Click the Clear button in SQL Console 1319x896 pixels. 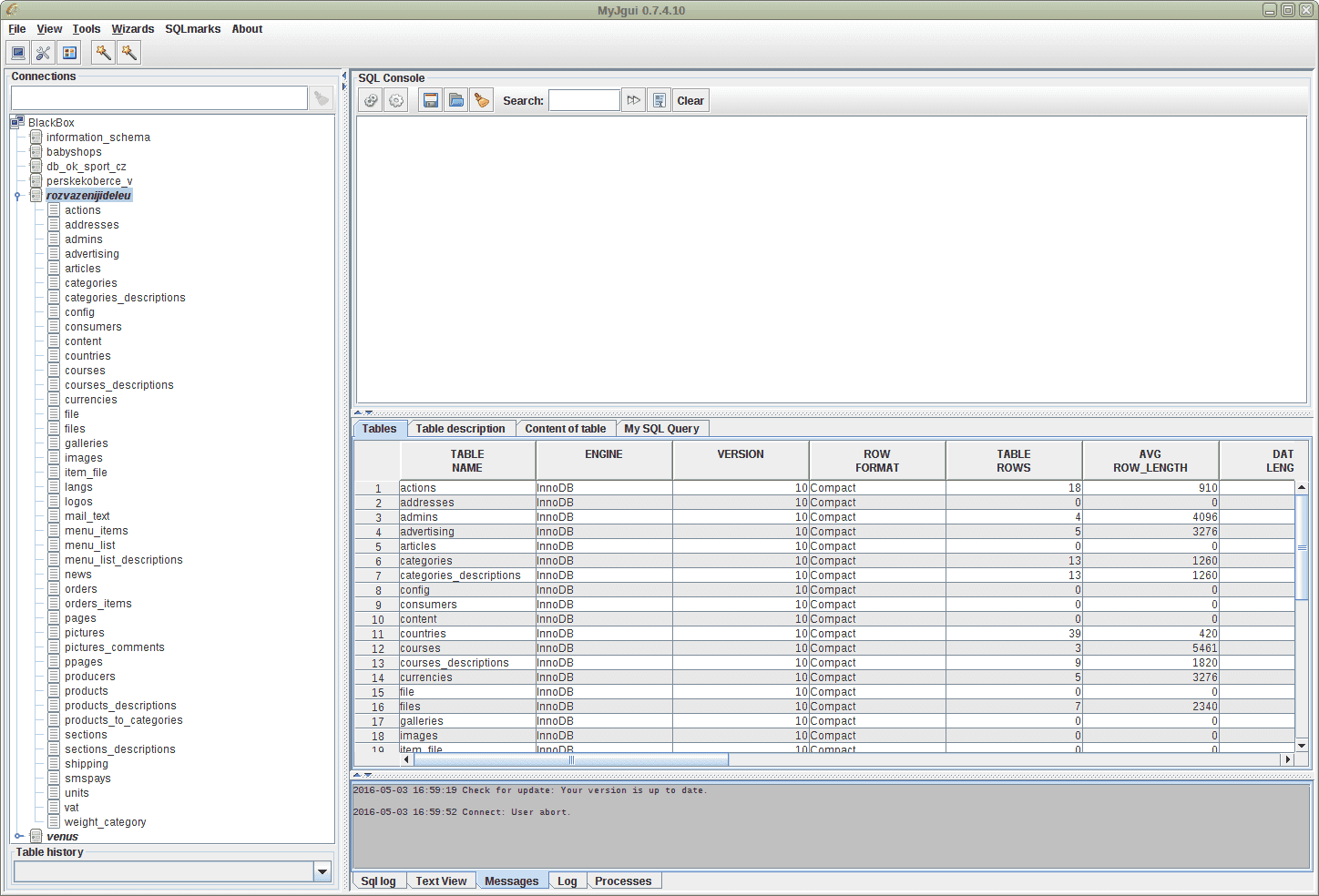pyautogui.click(x=690, y=100)
